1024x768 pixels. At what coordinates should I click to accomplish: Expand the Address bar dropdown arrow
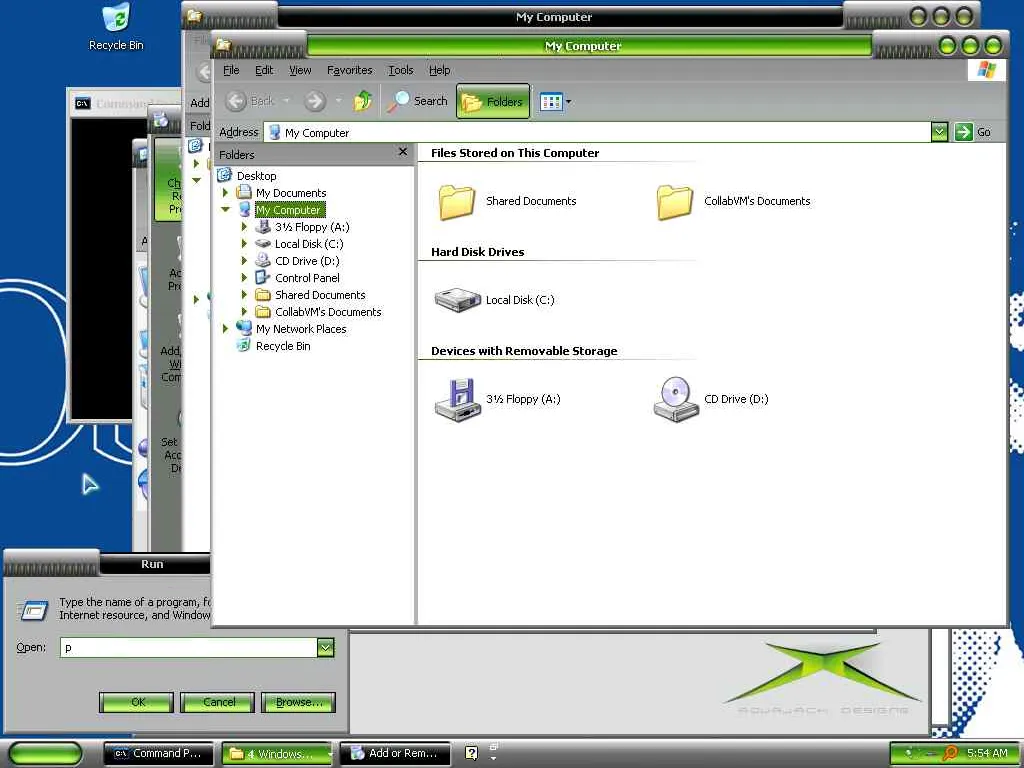939,133
